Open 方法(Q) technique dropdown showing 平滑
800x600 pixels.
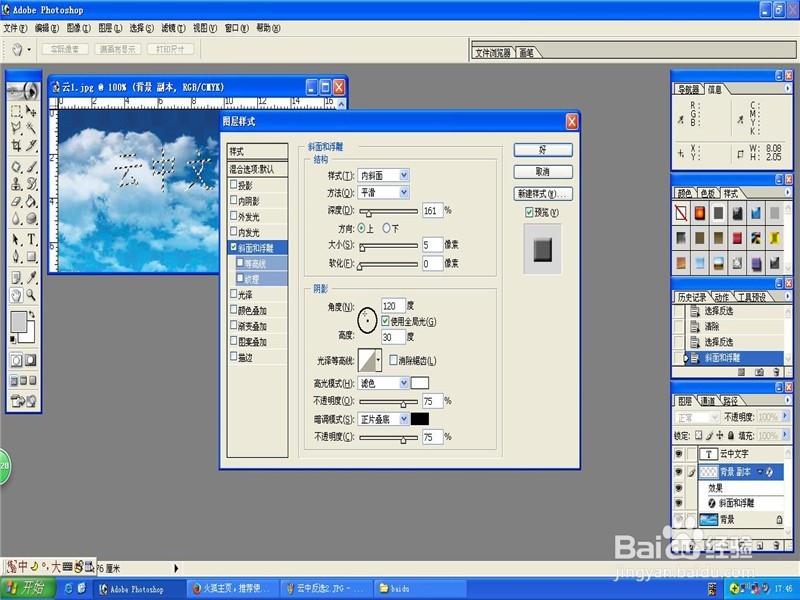click(x=383, y=192)
